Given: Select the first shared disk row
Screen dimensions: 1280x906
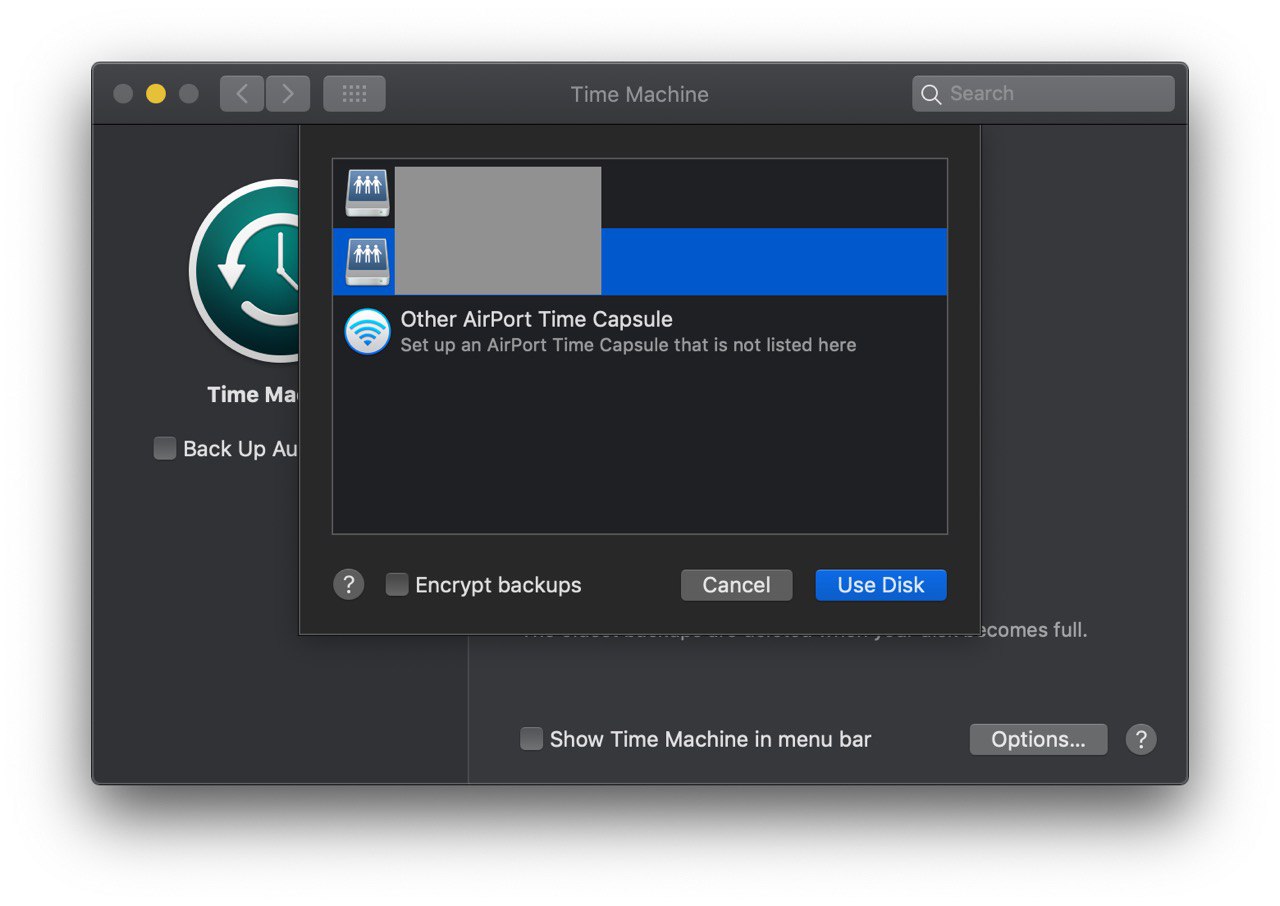Looking at the screenshot, I should tap(640, 194).
